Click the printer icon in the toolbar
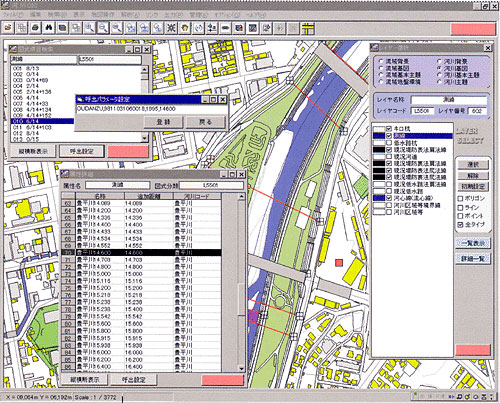The height and width of the screenshot is (403, 500). tap(35, 28)
